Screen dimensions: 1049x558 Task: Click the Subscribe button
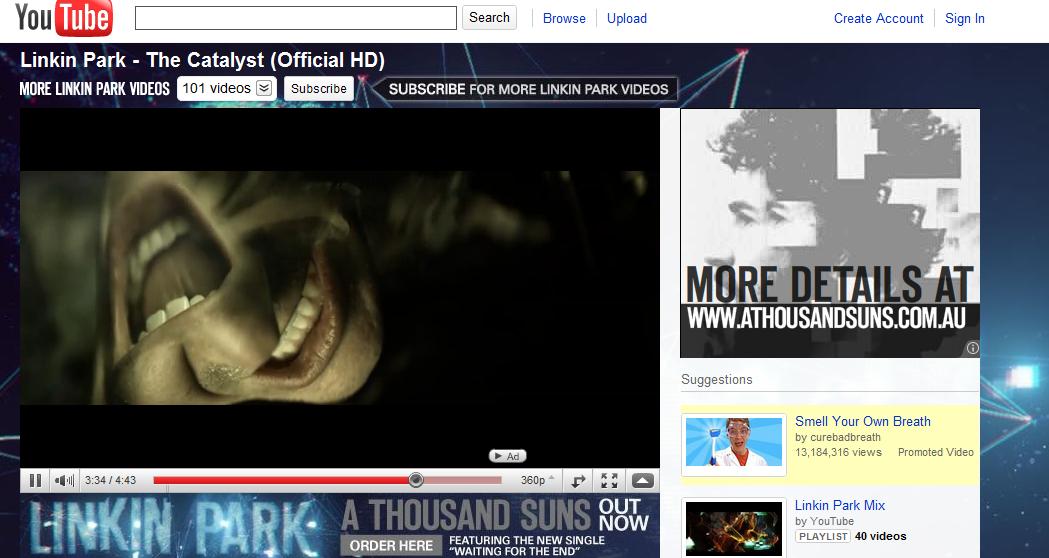pyautogui.click(x=318, y=88)
